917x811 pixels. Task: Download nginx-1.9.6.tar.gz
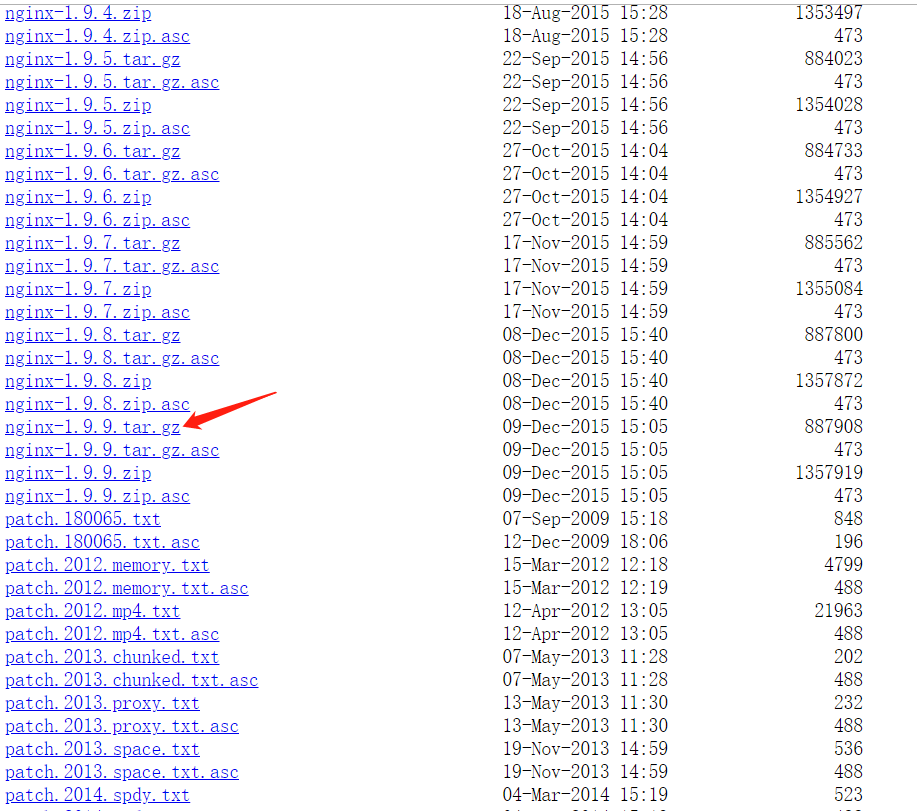[x=92, y=151]
